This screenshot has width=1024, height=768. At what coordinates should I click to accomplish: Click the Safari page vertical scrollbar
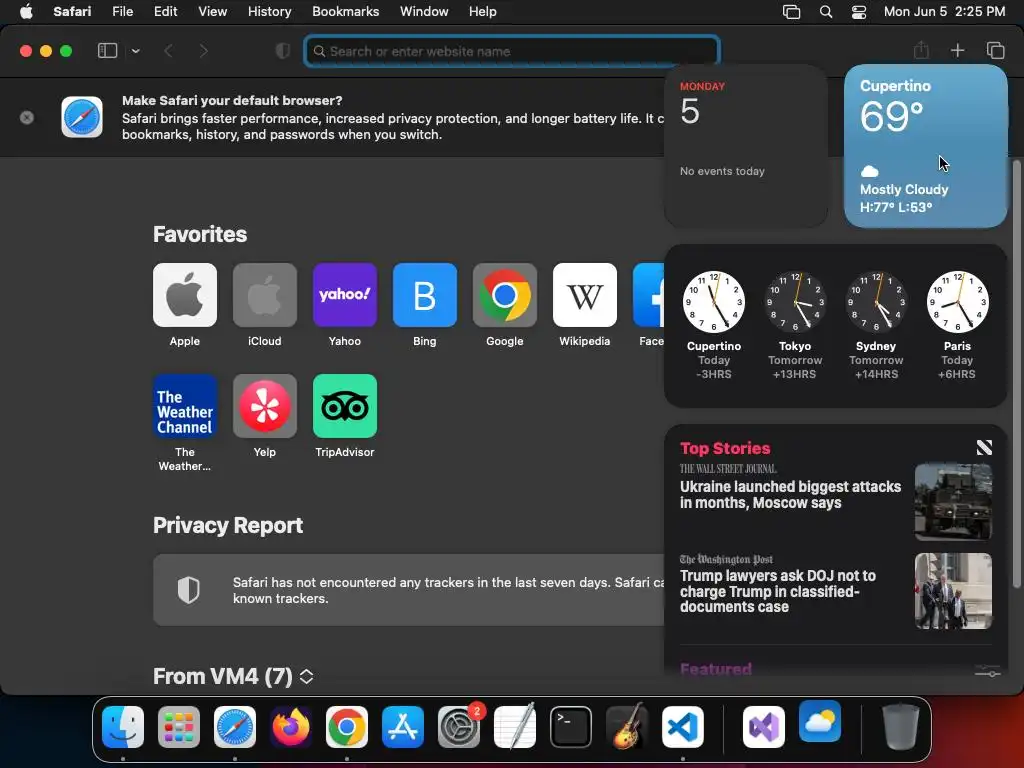[x=1016, y=372]
